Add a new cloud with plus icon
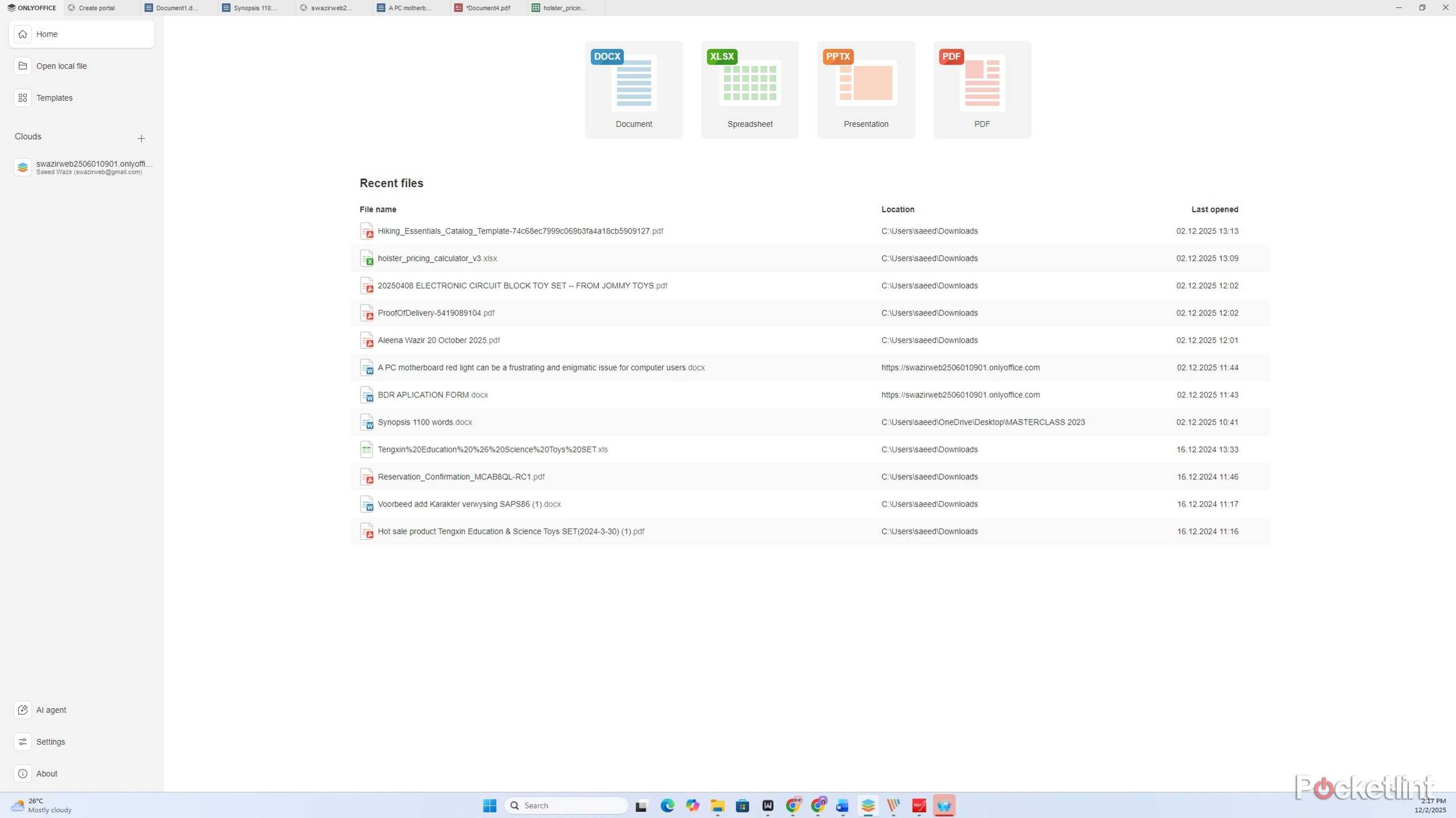The image size is (1456, 818). 141,138
